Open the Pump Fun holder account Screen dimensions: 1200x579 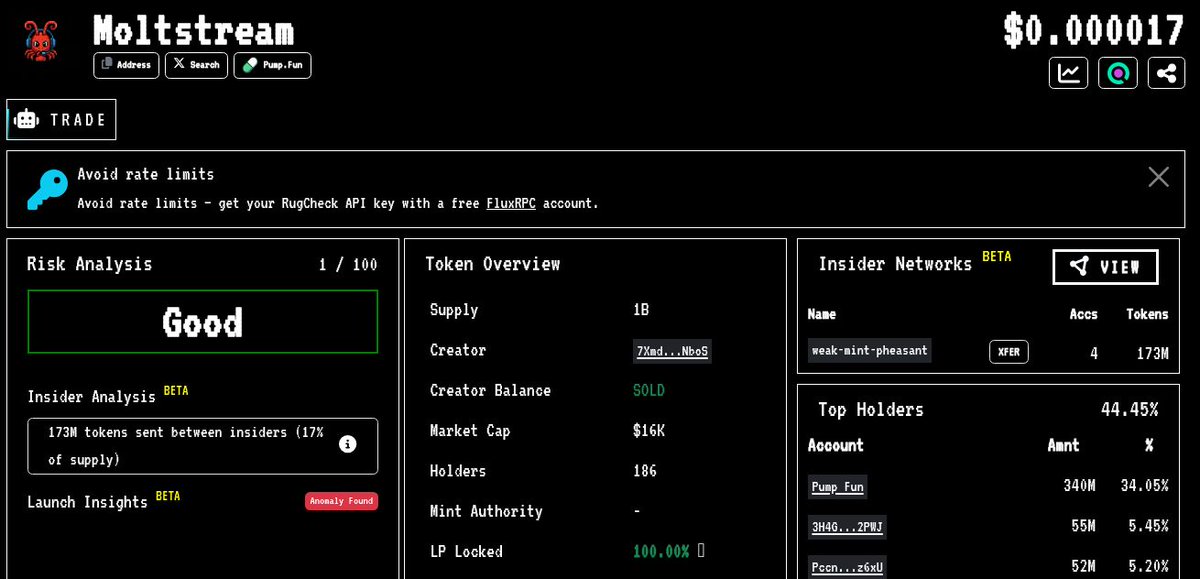pyautogui.click(x=838, y=487)
